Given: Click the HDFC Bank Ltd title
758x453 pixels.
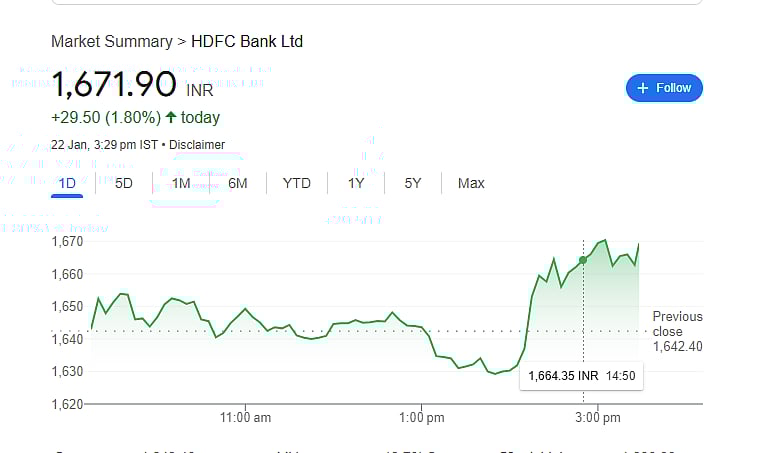Looking at the screenshot, I should coord(246,42).
